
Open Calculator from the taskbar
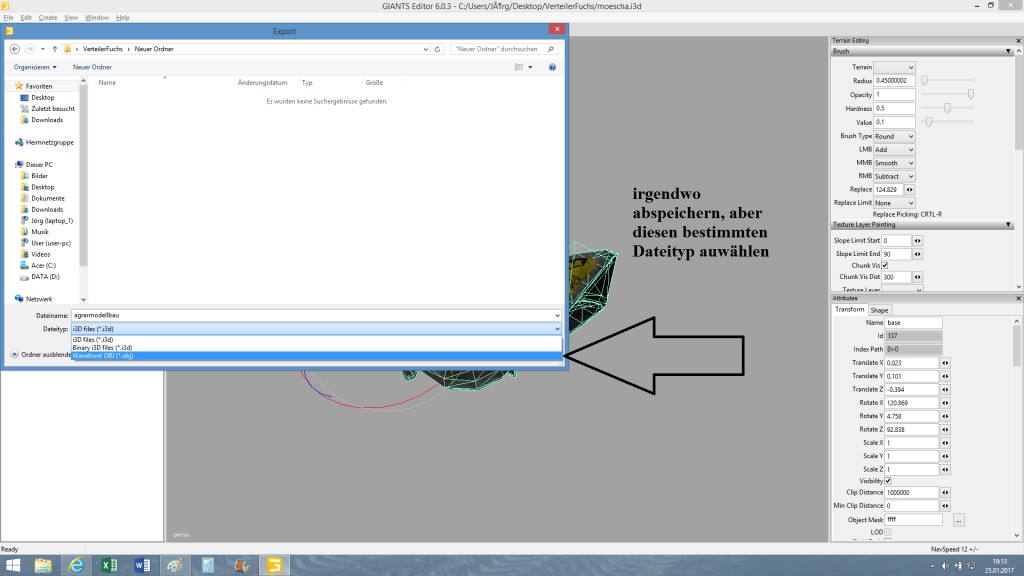pos(208,565)
